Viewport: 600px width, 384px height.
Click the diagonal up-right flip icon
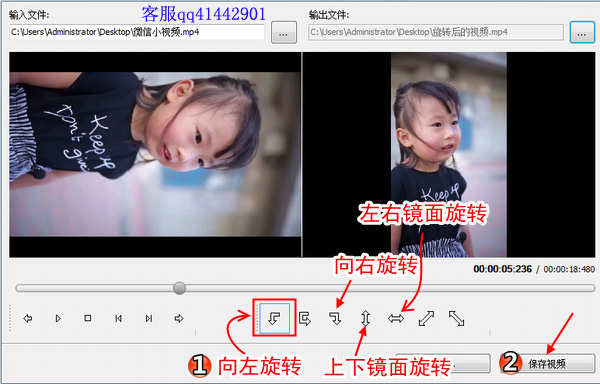point(426,318)
